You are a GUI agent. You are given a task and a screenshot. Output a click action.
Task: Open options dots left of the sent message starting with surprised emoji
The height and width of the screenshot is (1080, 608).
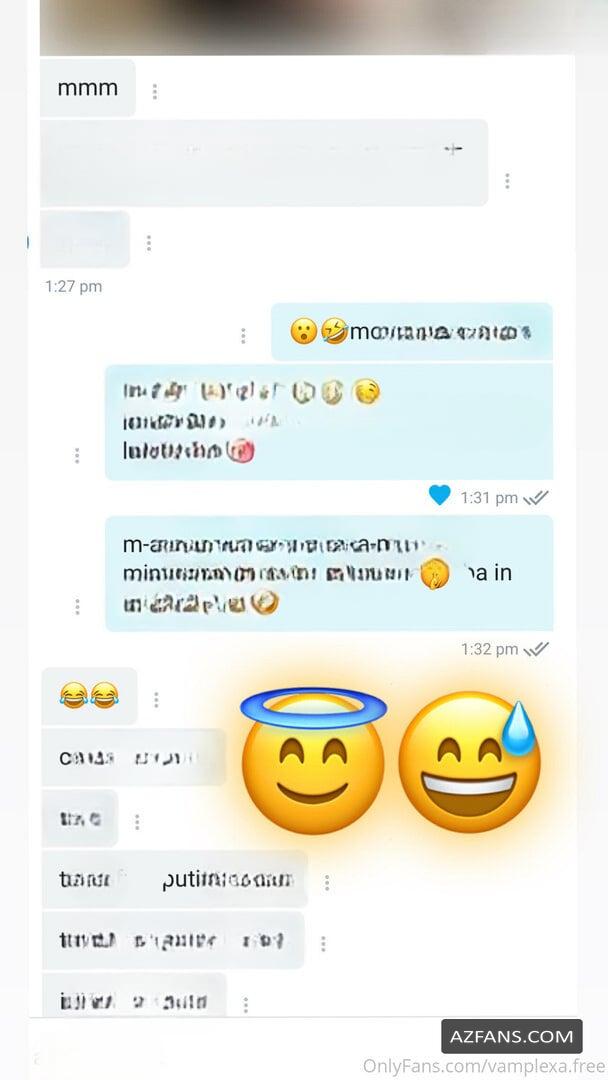tap(242, 335)
